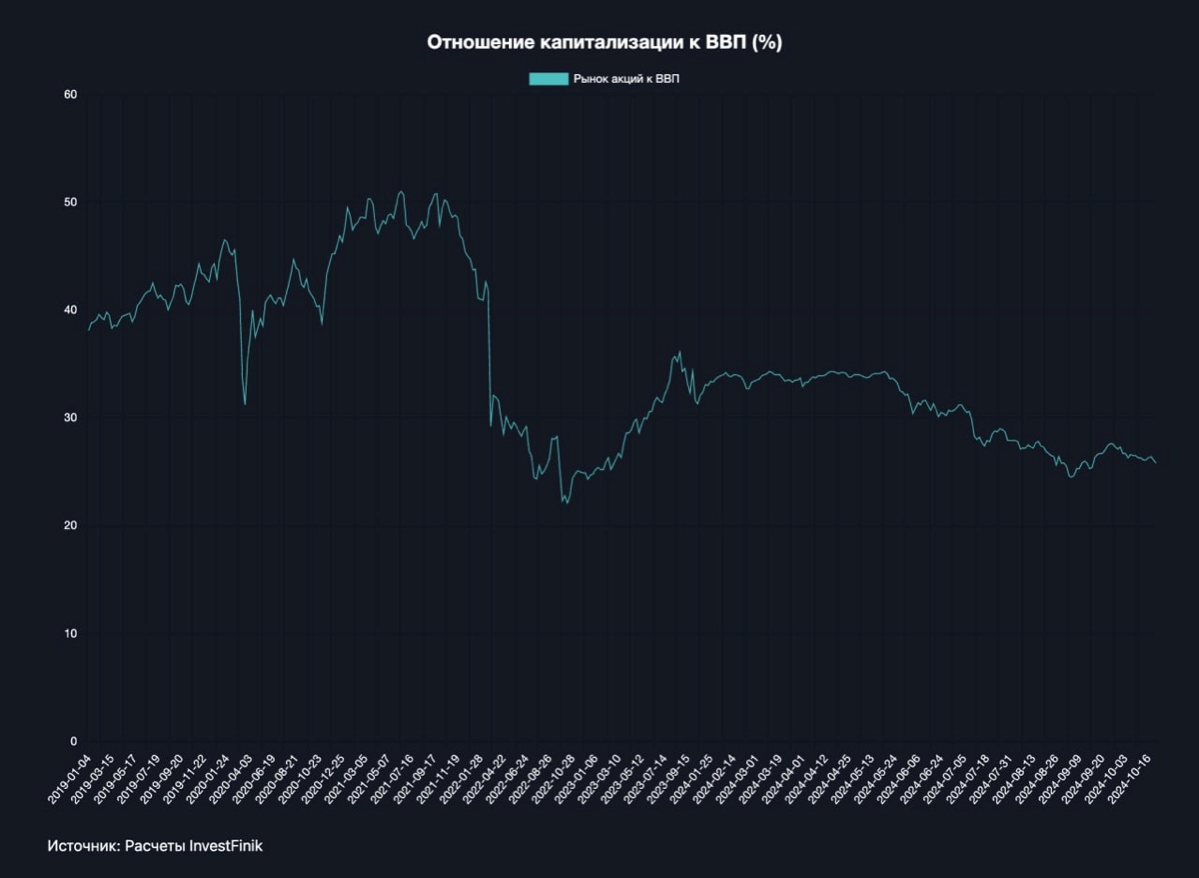Click the y-axis value 60

pyautogui.click(x=70, y=94)
